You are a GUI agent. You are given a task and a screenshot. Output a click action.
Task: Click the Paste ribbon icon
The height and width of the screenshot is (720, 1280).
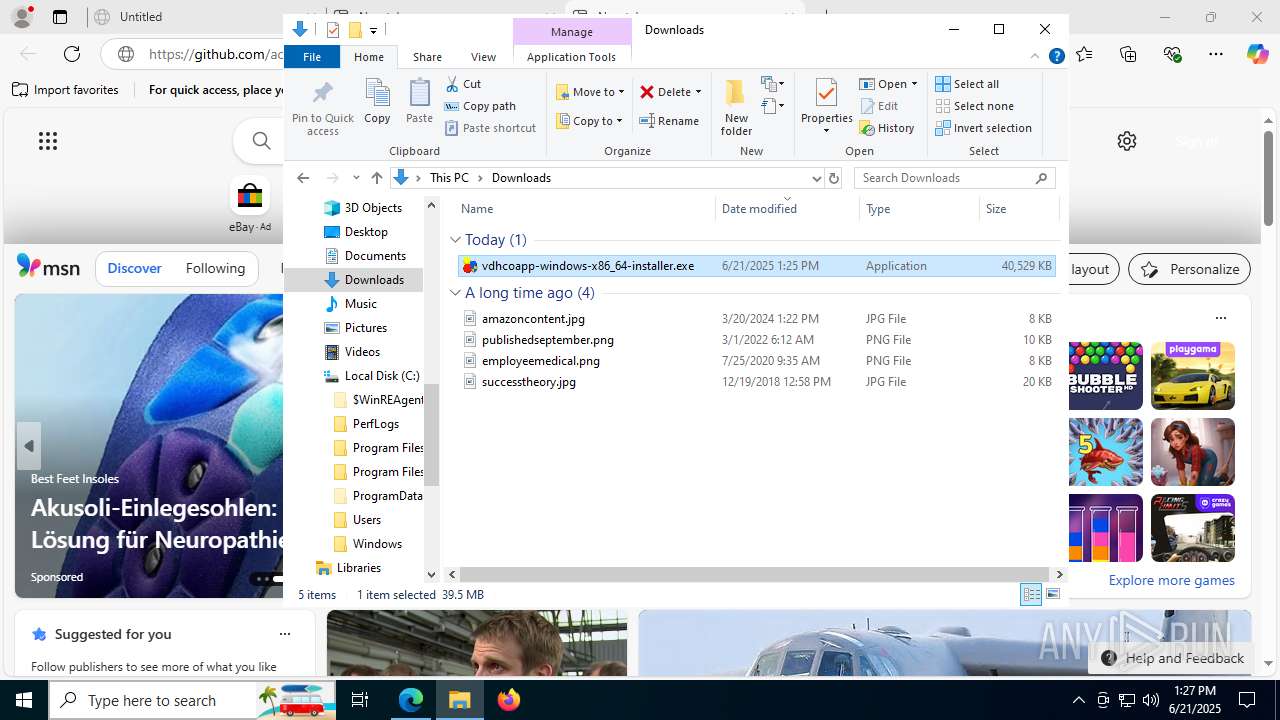coord(419,101)
